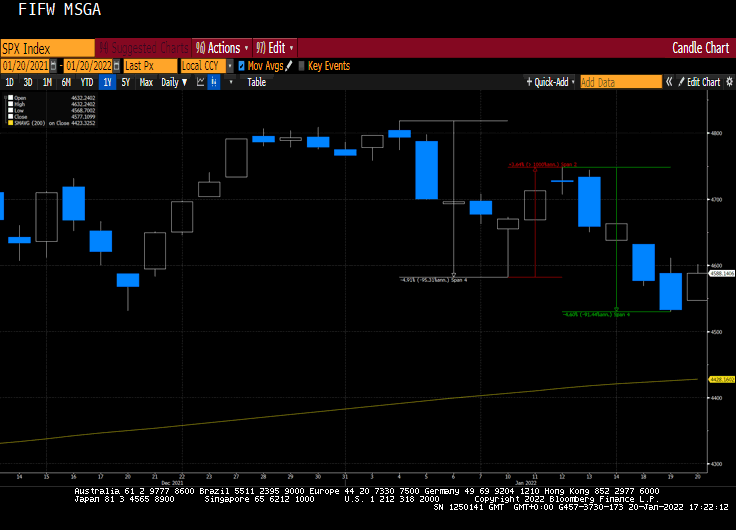The width and height of the screenshot is (736, 530).
Task: Select the 5Y range tab
Action: 126,82
